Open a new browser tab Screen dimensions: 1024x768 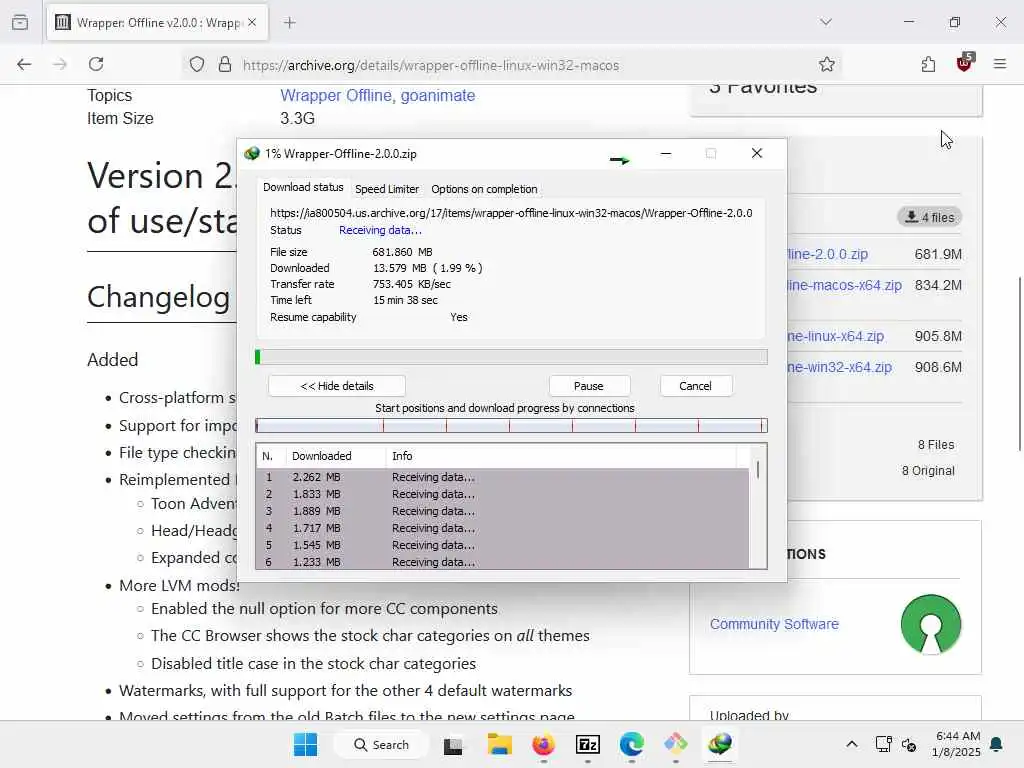pos(290,23)
